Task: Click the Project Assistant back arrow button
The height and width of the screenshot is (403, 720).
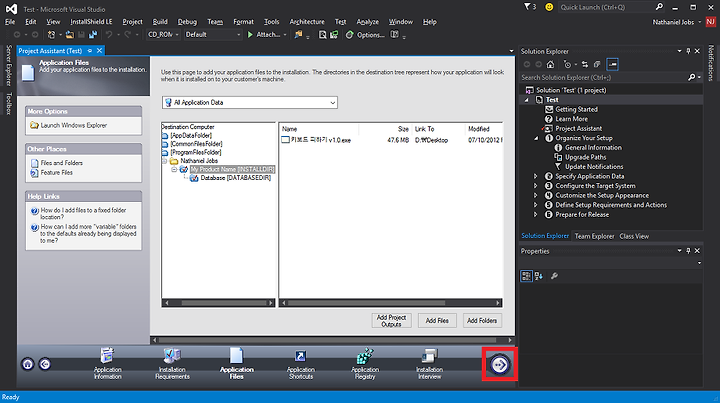Action: pyautogui.click(x=45, y=364)
